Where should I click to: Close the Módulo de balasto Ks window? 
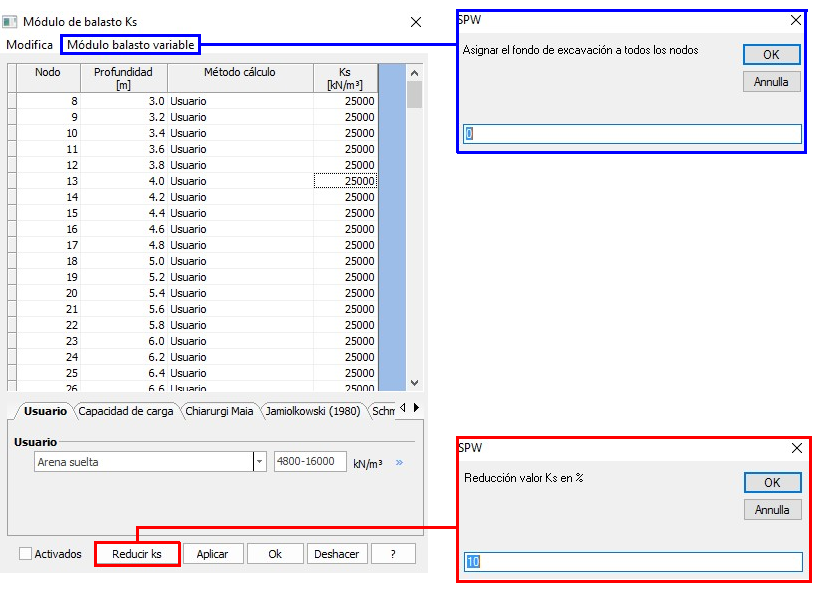click(416, 22)
